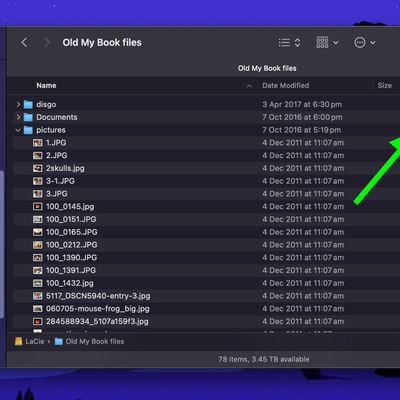Select file name 100_1432.jpg

pos(70,283)
